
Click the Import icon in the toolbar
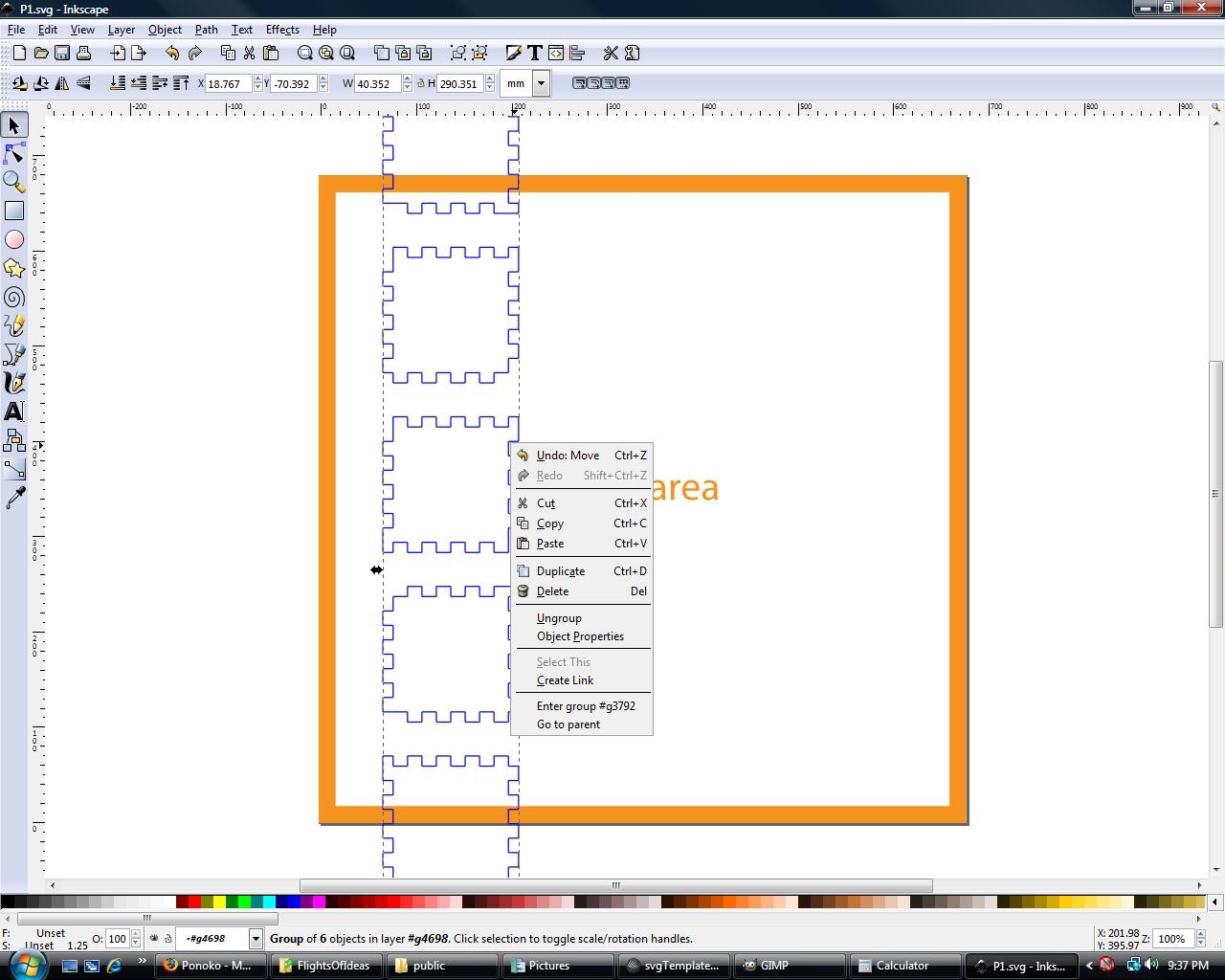[118, 53]
